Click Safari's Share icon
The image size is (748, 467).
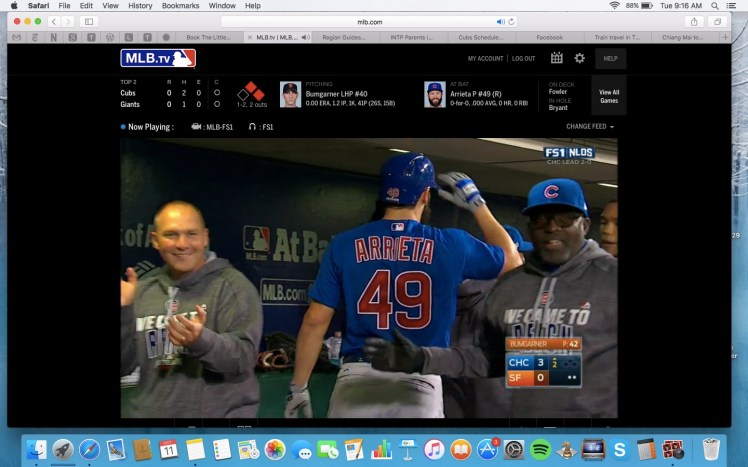[694, 21]
